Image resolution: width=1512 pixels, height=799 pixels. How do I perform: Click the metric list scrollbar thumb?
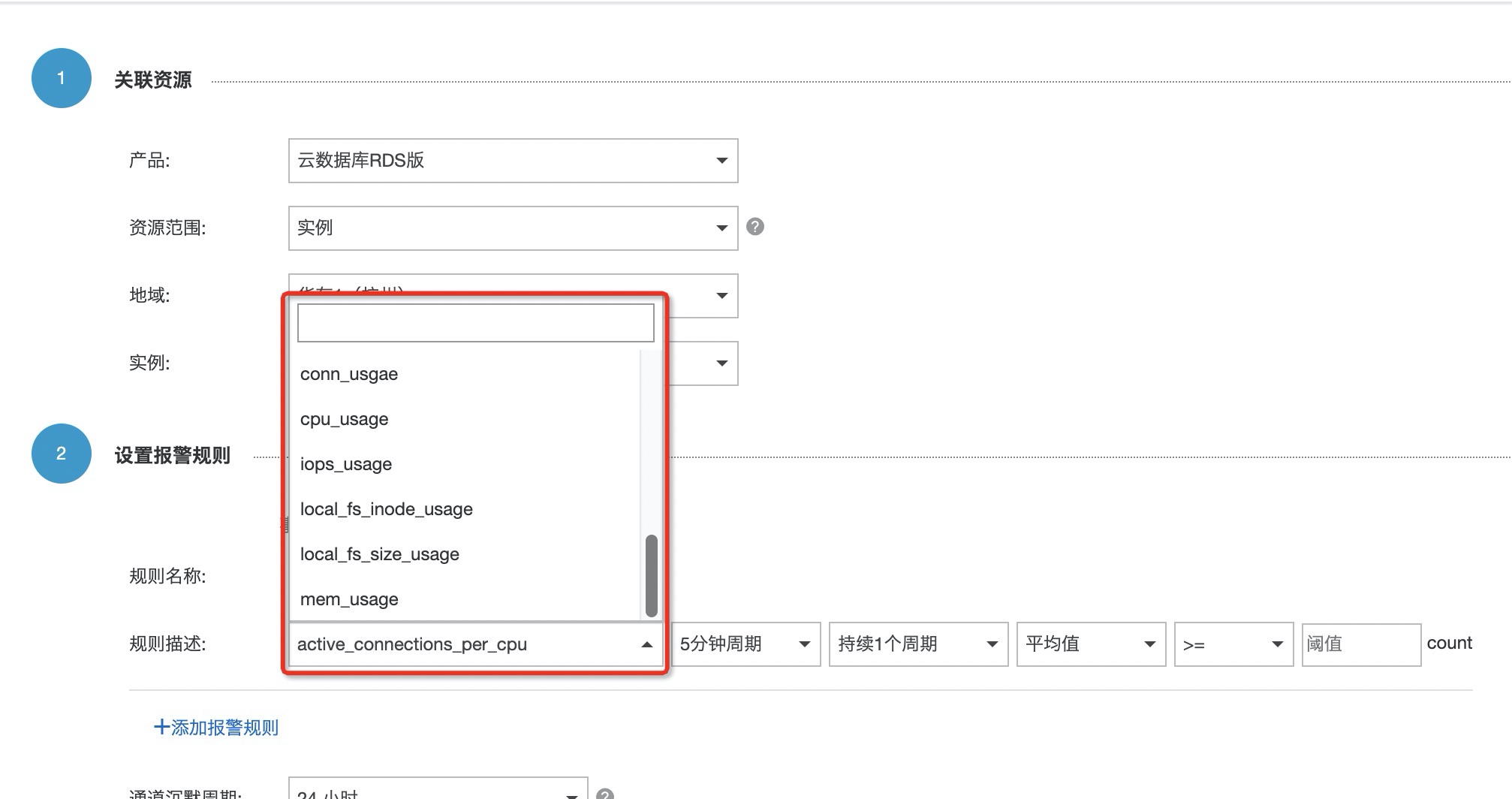click(x=651, y=575)
